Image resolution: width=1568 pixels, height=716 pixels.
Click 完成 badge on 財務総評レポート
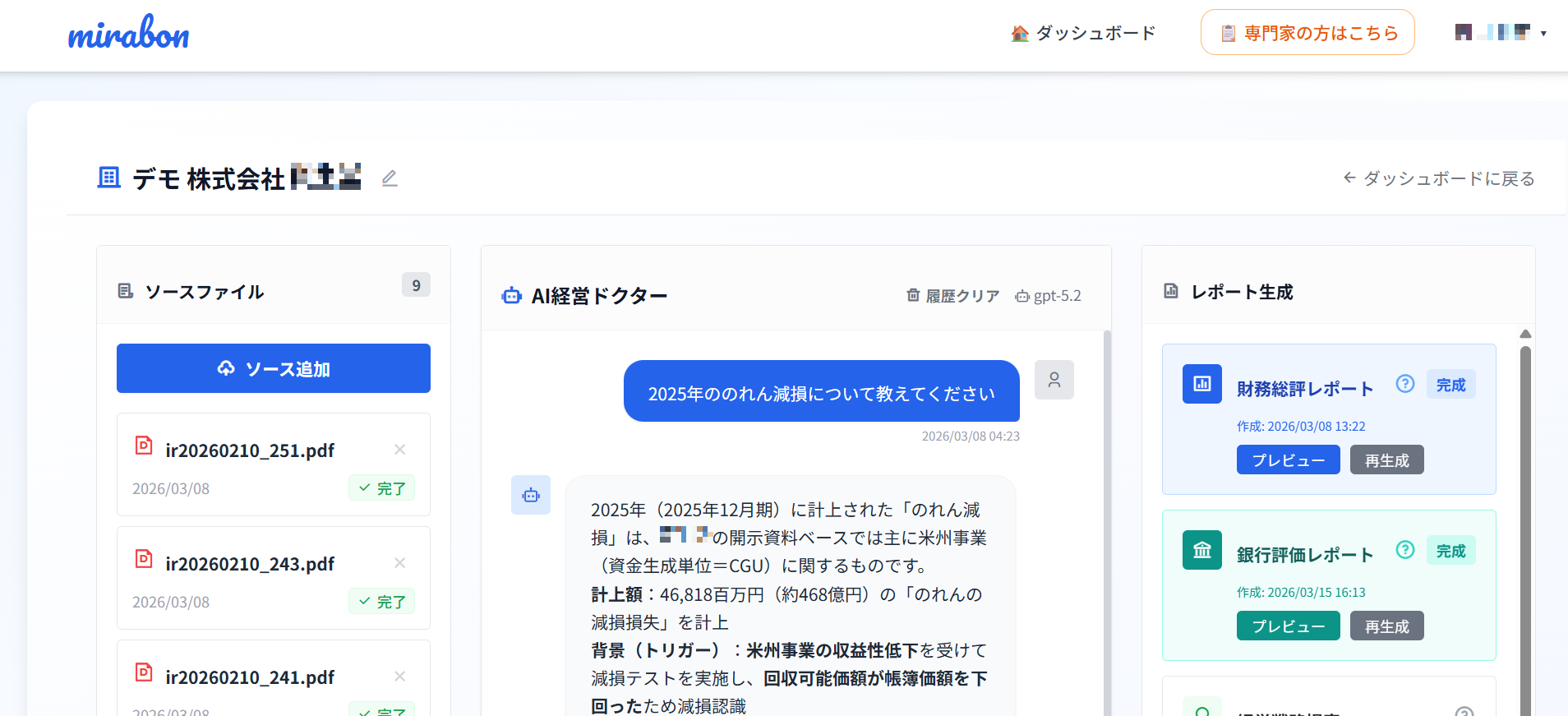pos(1451,385)
